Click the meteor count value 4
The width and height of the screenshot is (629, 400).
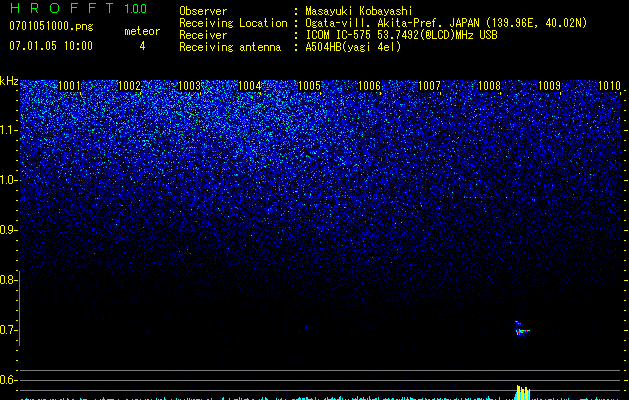[142, 46]
